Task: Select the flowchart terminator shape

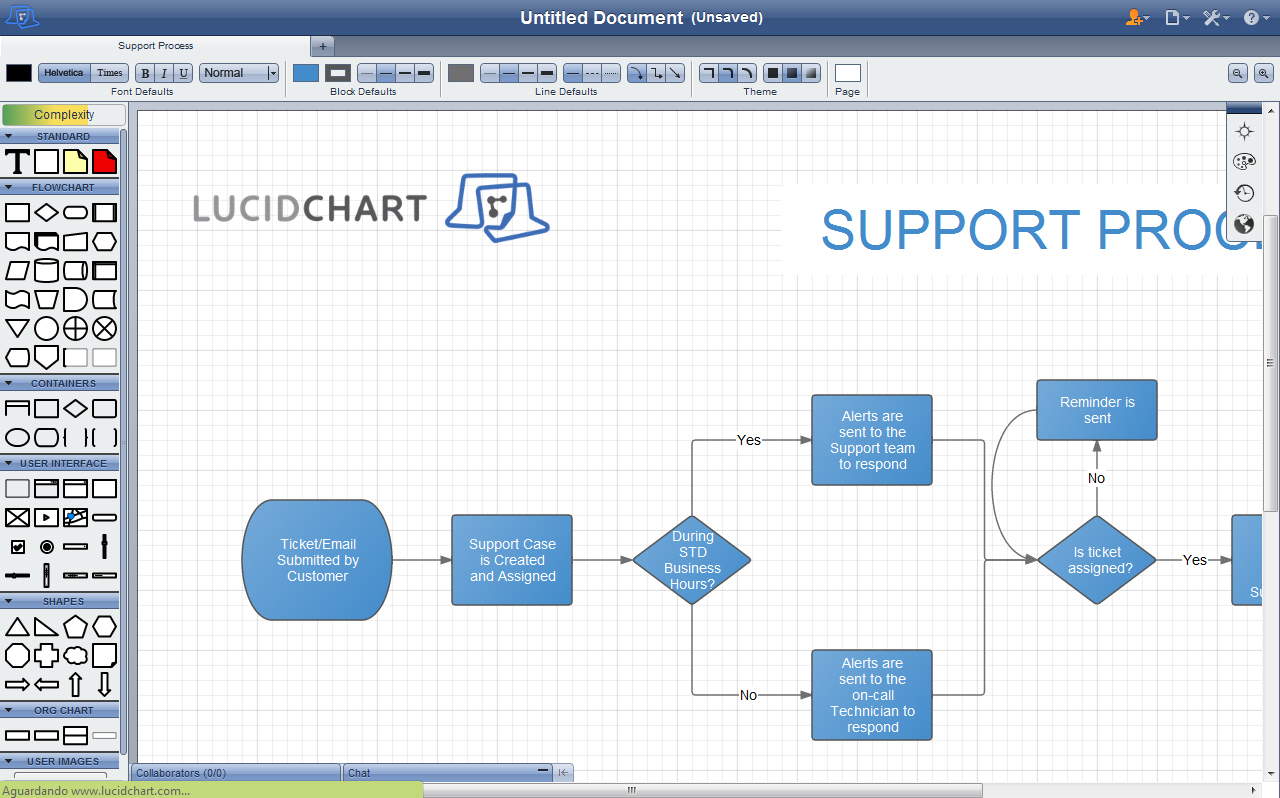Action: point(75,213)
